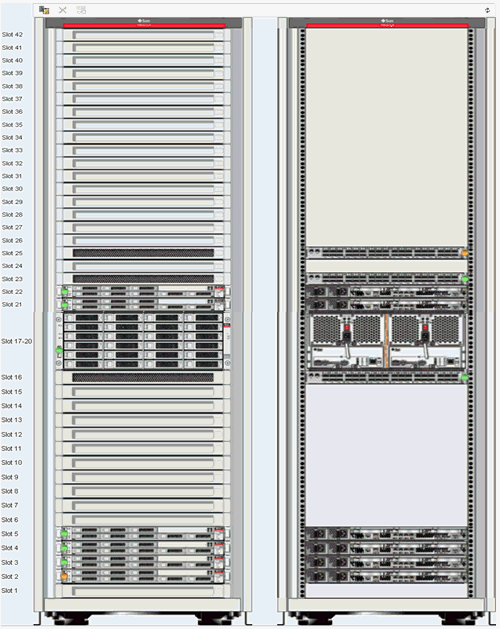
Task: Click the empty filler panel in Slot 1
Action: click(143, 591)
